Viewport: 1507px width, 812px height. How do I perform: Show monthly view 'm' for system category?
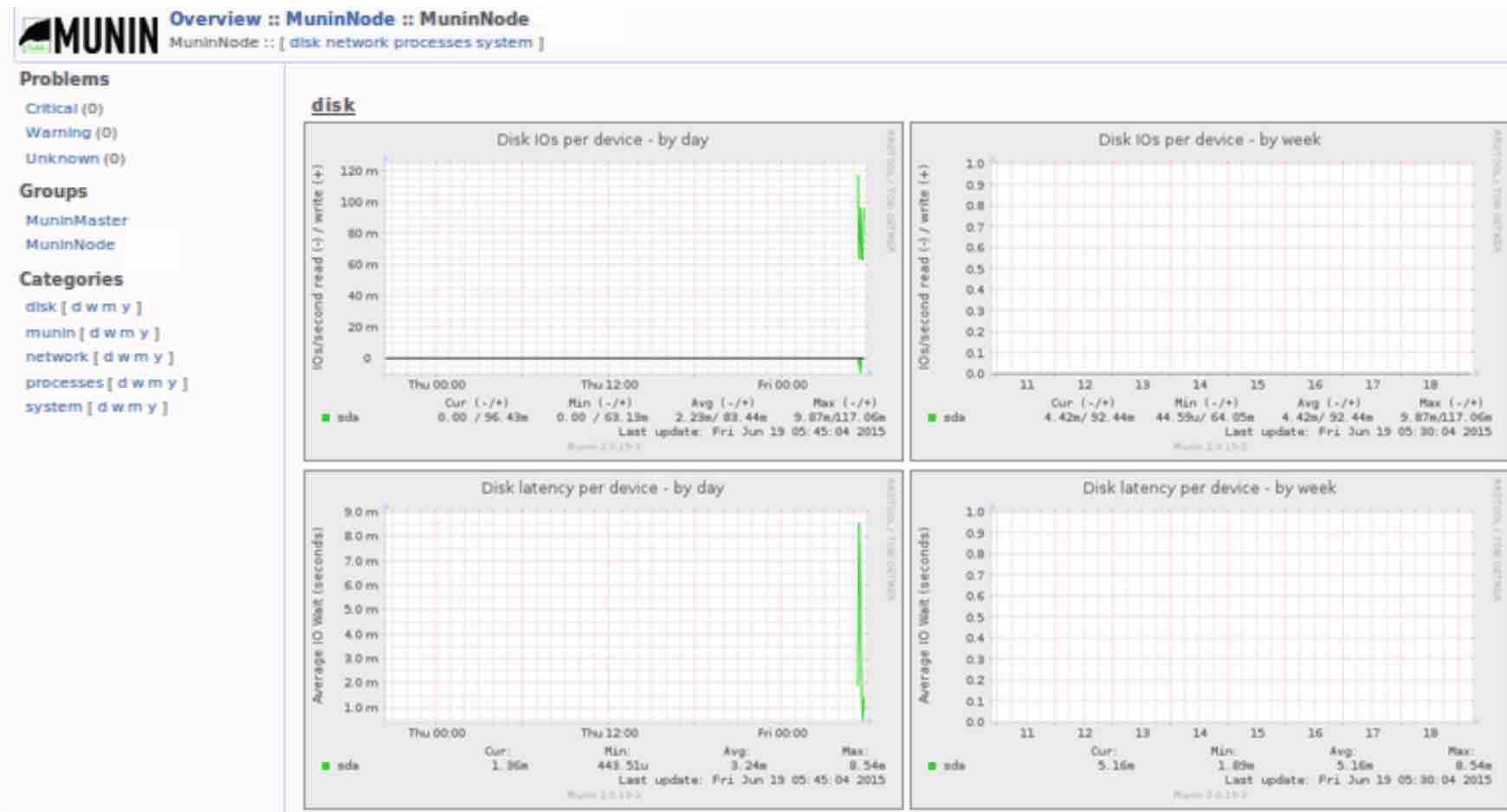pos(136,407)
